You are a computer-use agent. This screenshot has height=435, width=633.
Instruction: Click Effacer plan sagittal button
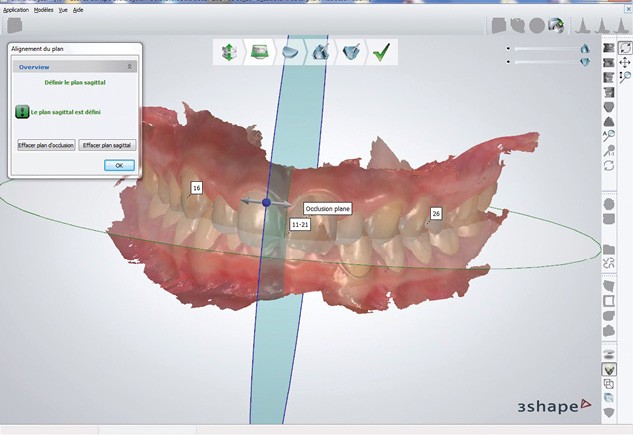click(107, 145)
